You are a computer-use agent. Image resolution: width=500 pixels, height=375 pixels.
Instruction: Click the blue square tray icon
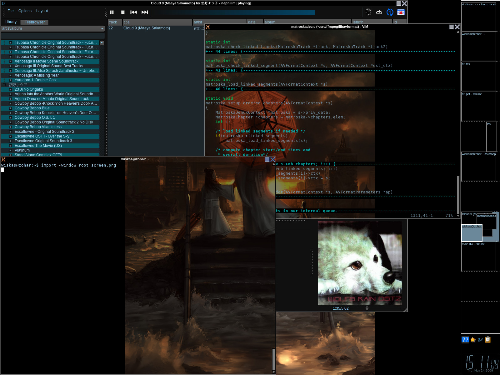(465, 339)
